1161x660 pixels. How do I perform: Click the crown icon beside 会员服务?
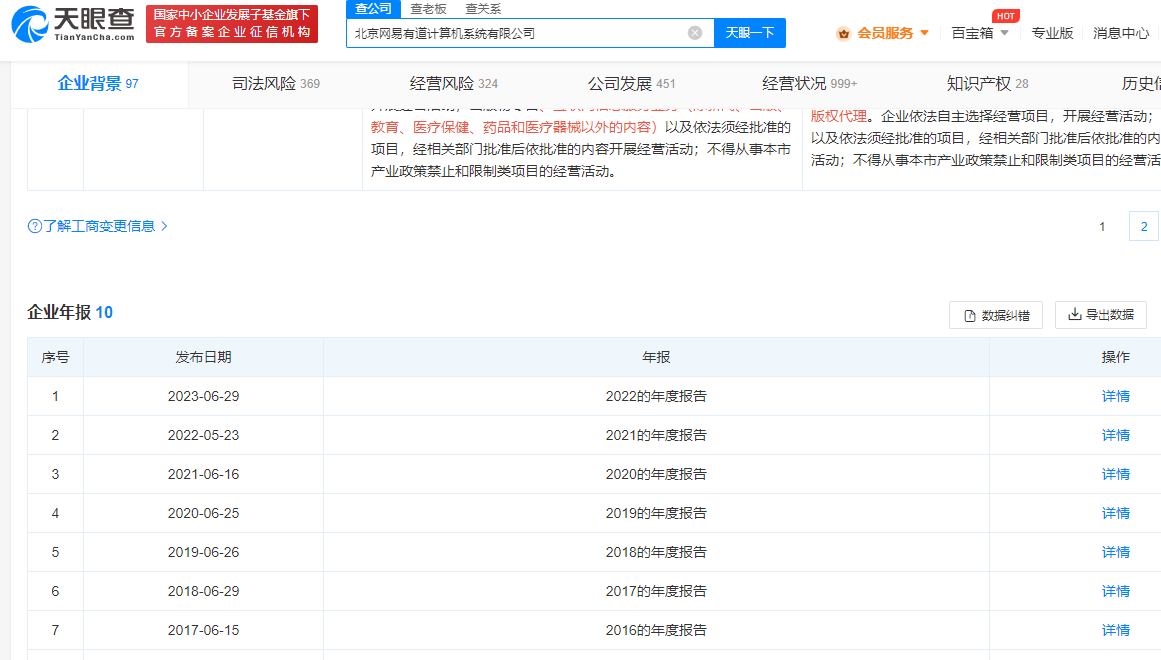coord(843,33)
